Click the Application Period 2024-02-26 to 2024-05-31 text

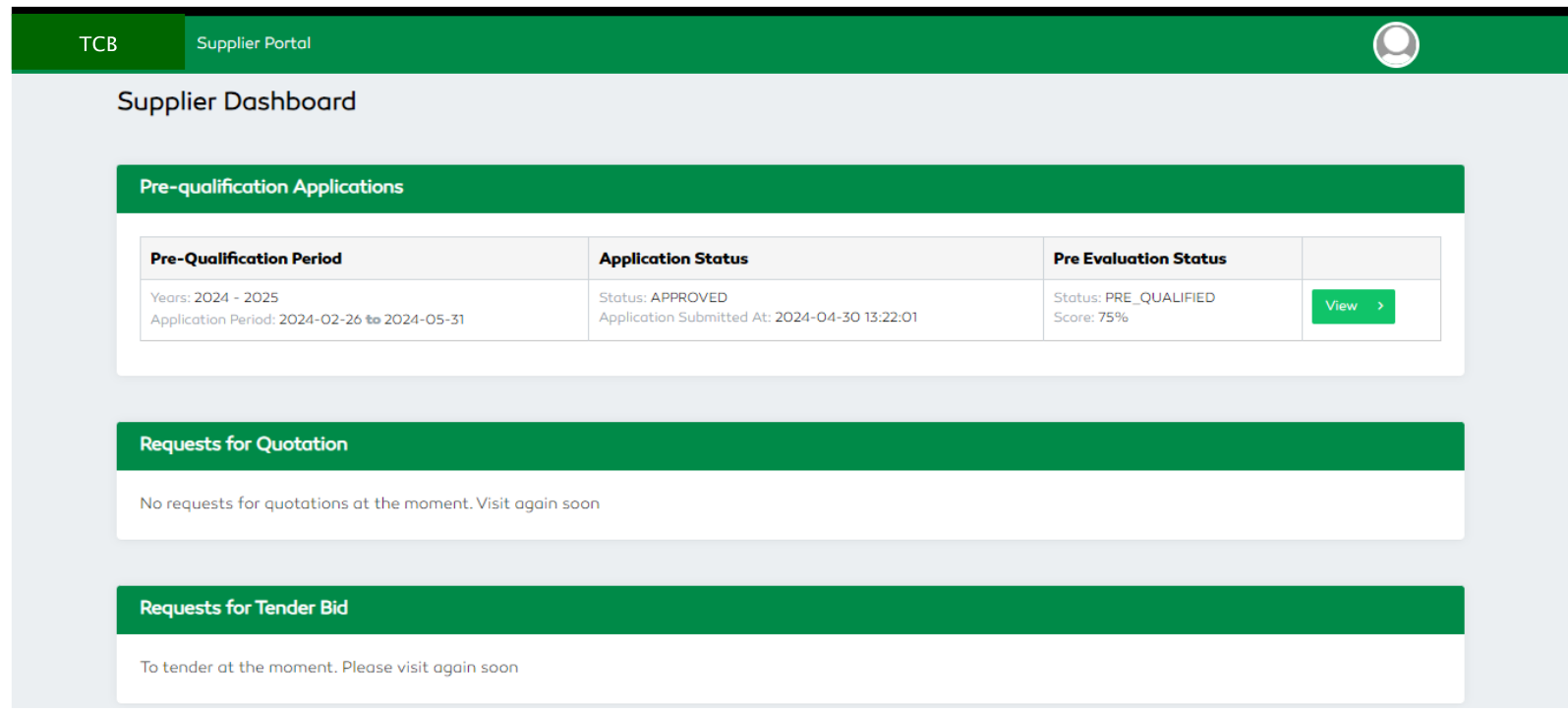(x=308, y=320)
